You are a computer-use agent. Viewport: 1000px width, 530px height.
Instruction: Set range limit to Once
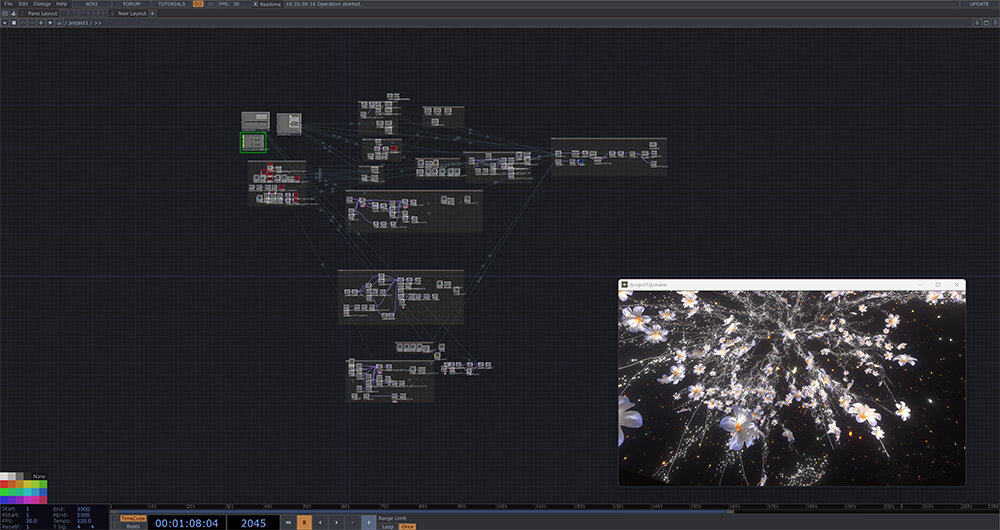pyautogui.click(x=408, y=526)
